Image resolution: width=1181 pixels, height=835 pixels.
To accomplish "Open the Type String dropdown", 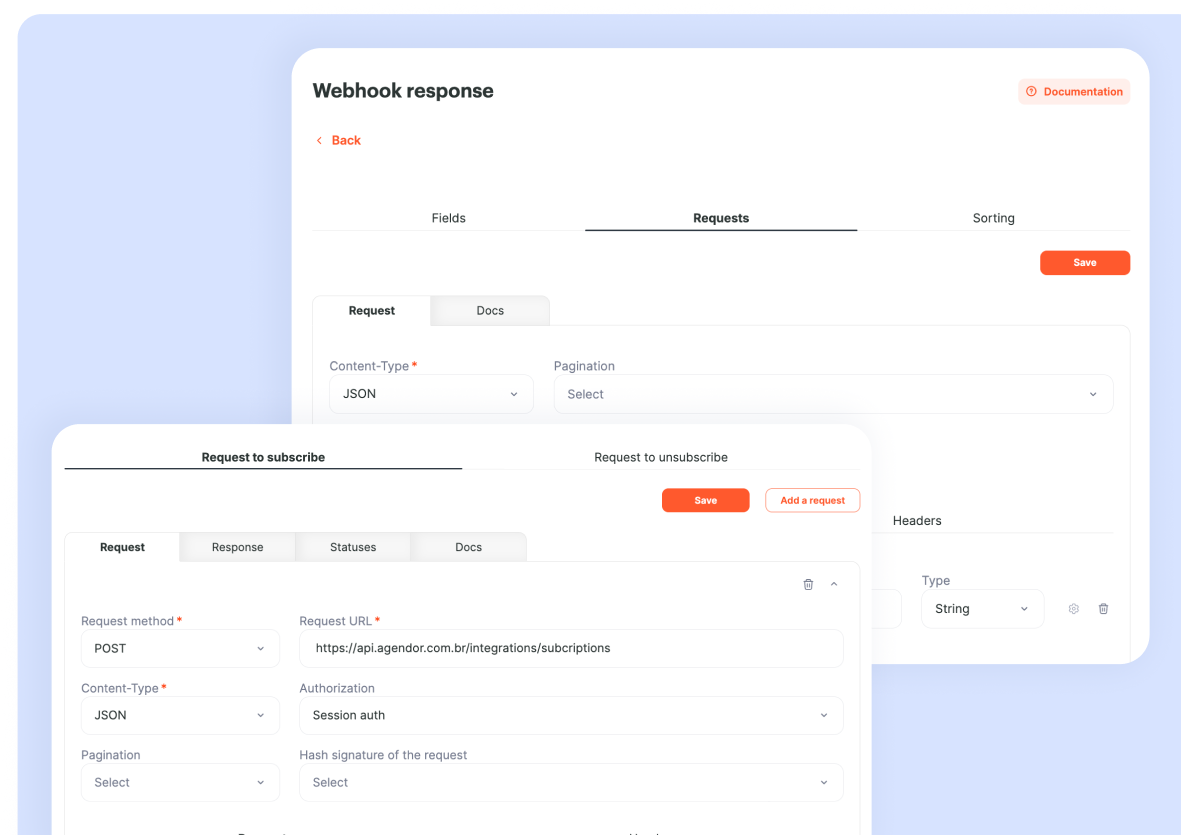I will pos(982,608).
